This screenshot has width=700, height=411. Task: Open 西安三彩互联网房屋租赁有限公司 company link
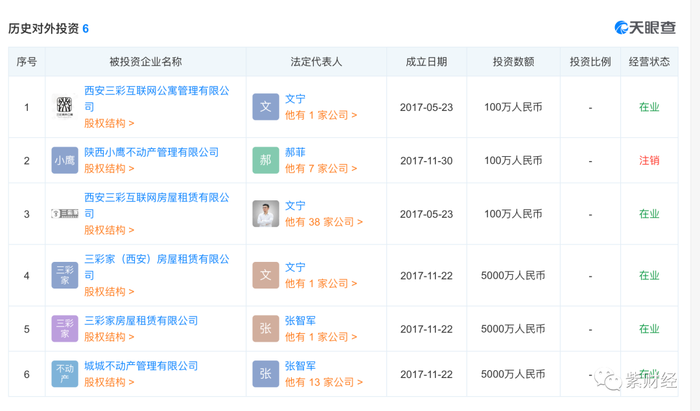point(157,205)
